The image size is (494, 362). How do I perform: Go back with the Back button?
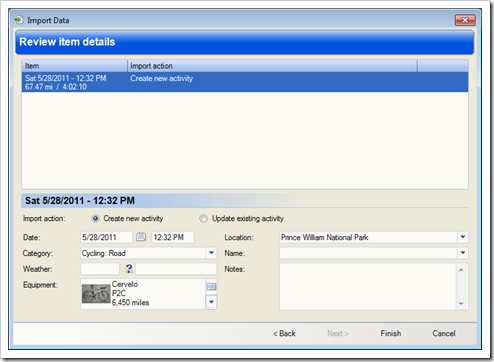pos(284,333)
